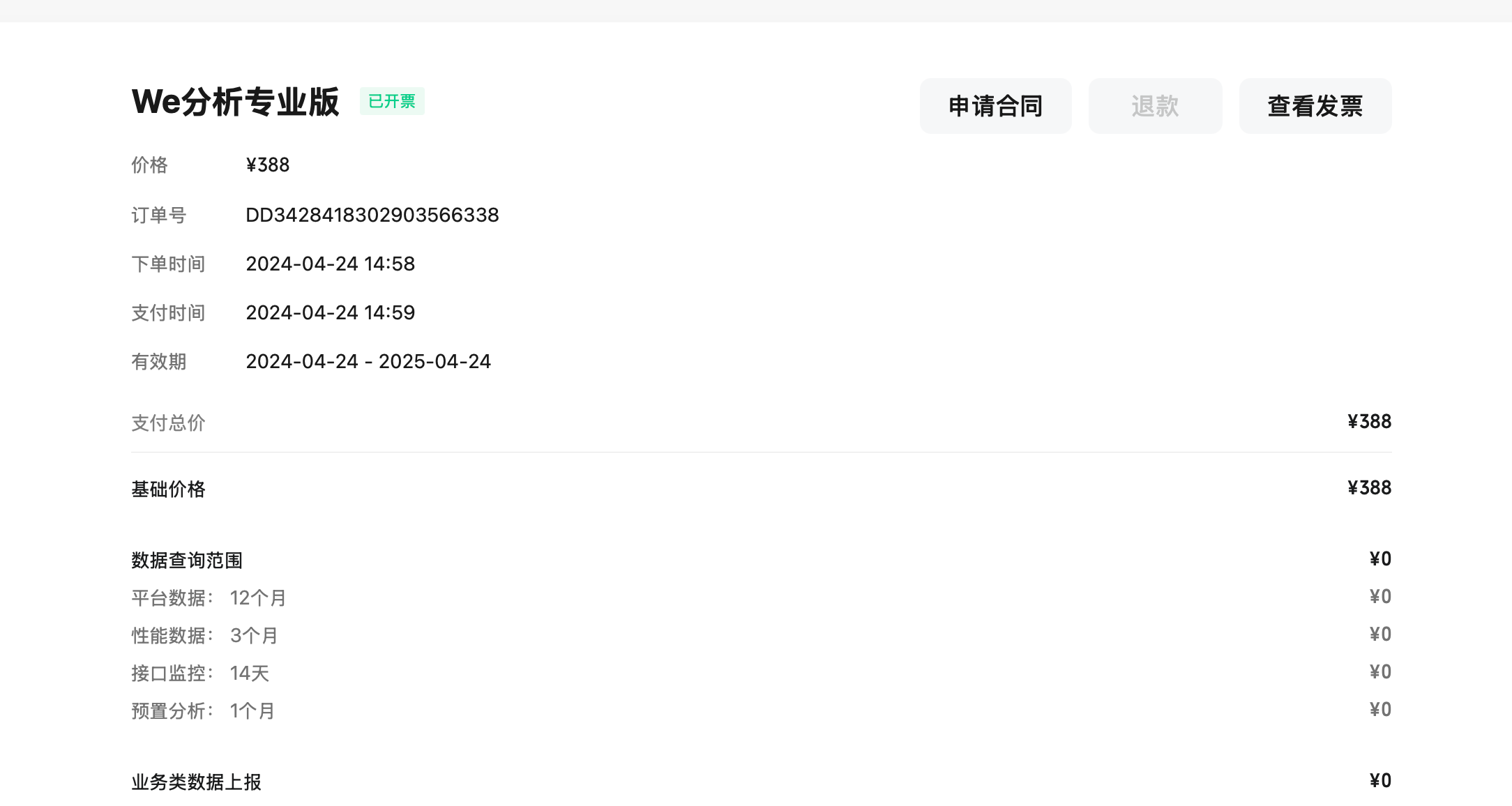Click payment time 2024-04-24 14:59
This screenshot has width=1512, height=806.
click(x=330, y=312)
